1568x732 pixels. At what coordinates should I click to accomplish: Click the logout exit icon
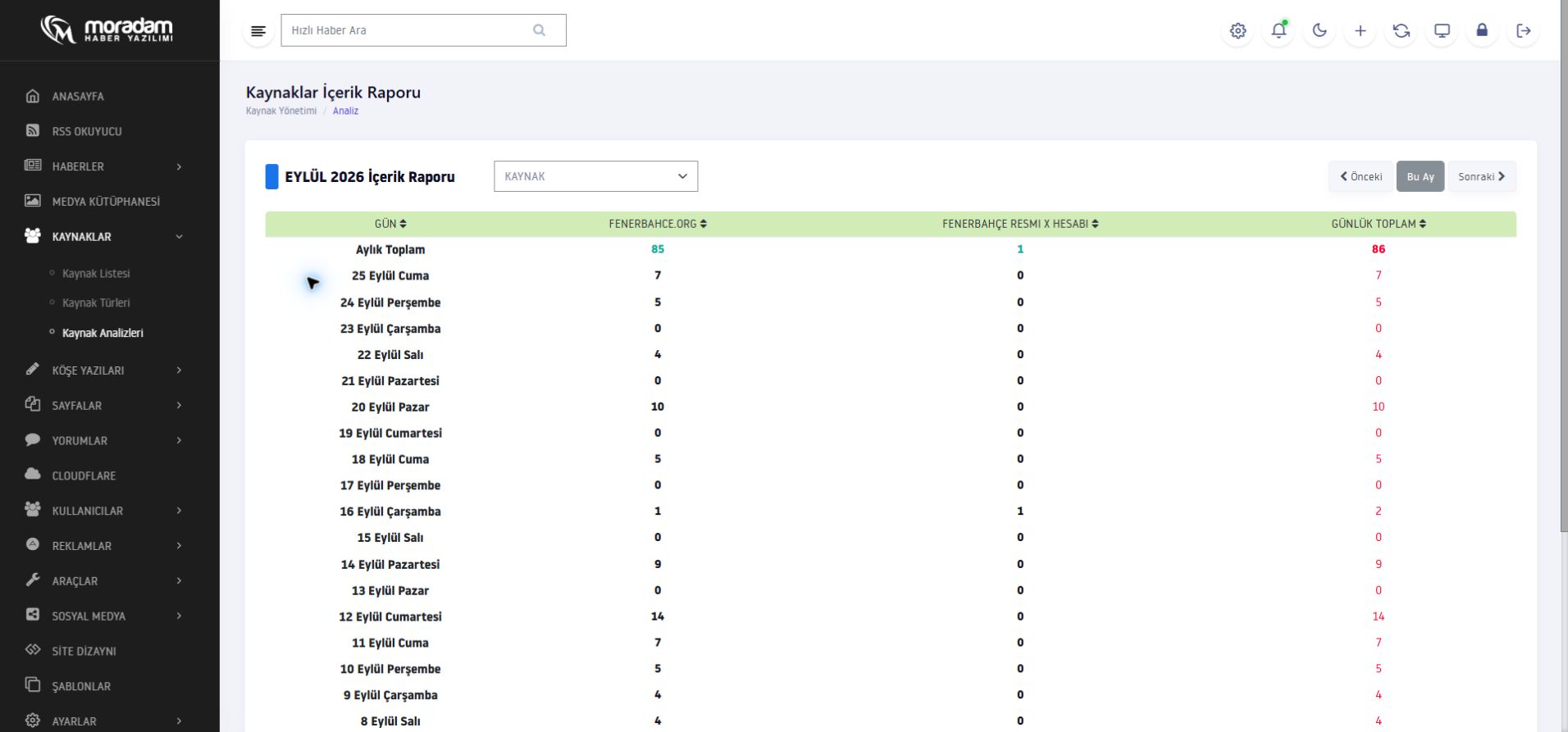pos(1524,31)
